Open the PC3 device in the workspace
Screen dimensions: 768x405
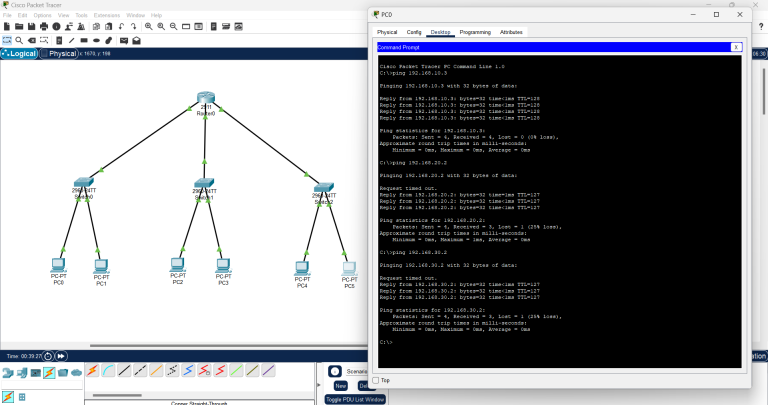(x=223, y=265)
